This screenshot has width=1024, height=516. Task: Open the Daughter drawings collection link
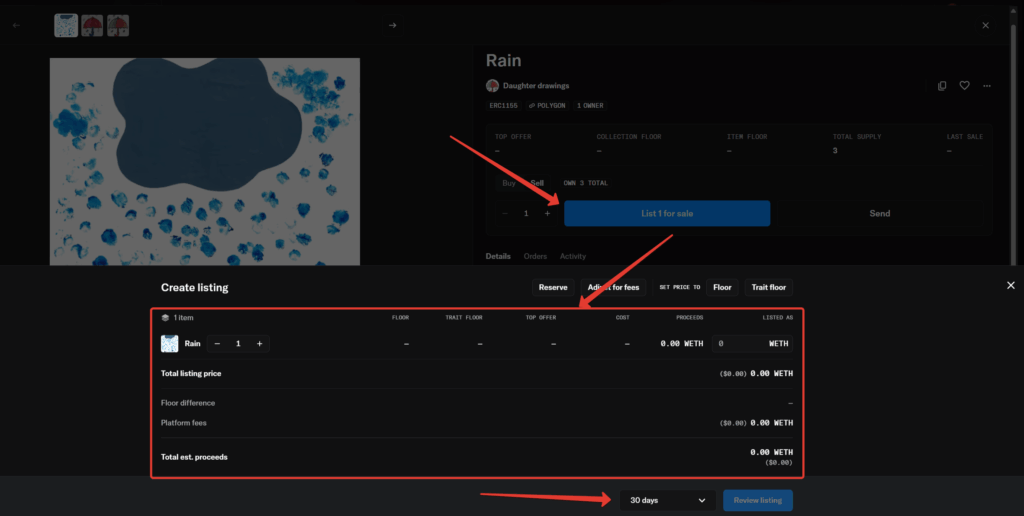tap(536, 86)
